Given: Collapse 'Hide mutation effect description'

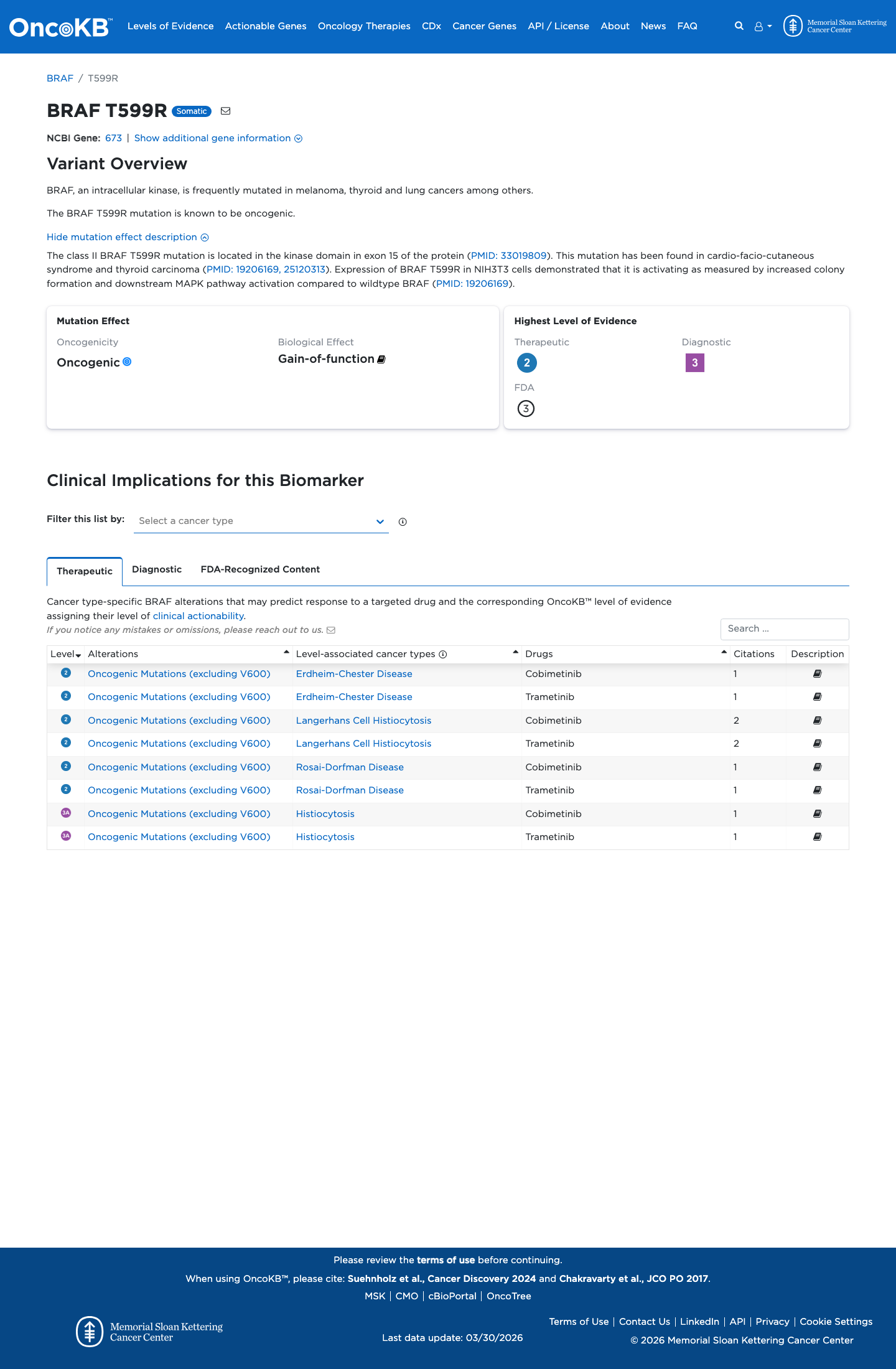Looking at the screenshot, I should tap(128, 237).
